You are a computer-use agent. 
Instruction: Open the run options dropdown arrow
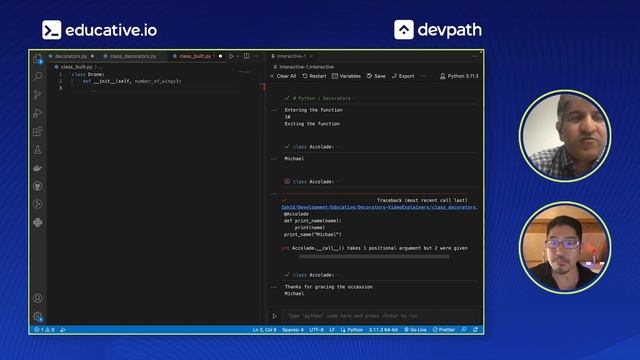238,56
